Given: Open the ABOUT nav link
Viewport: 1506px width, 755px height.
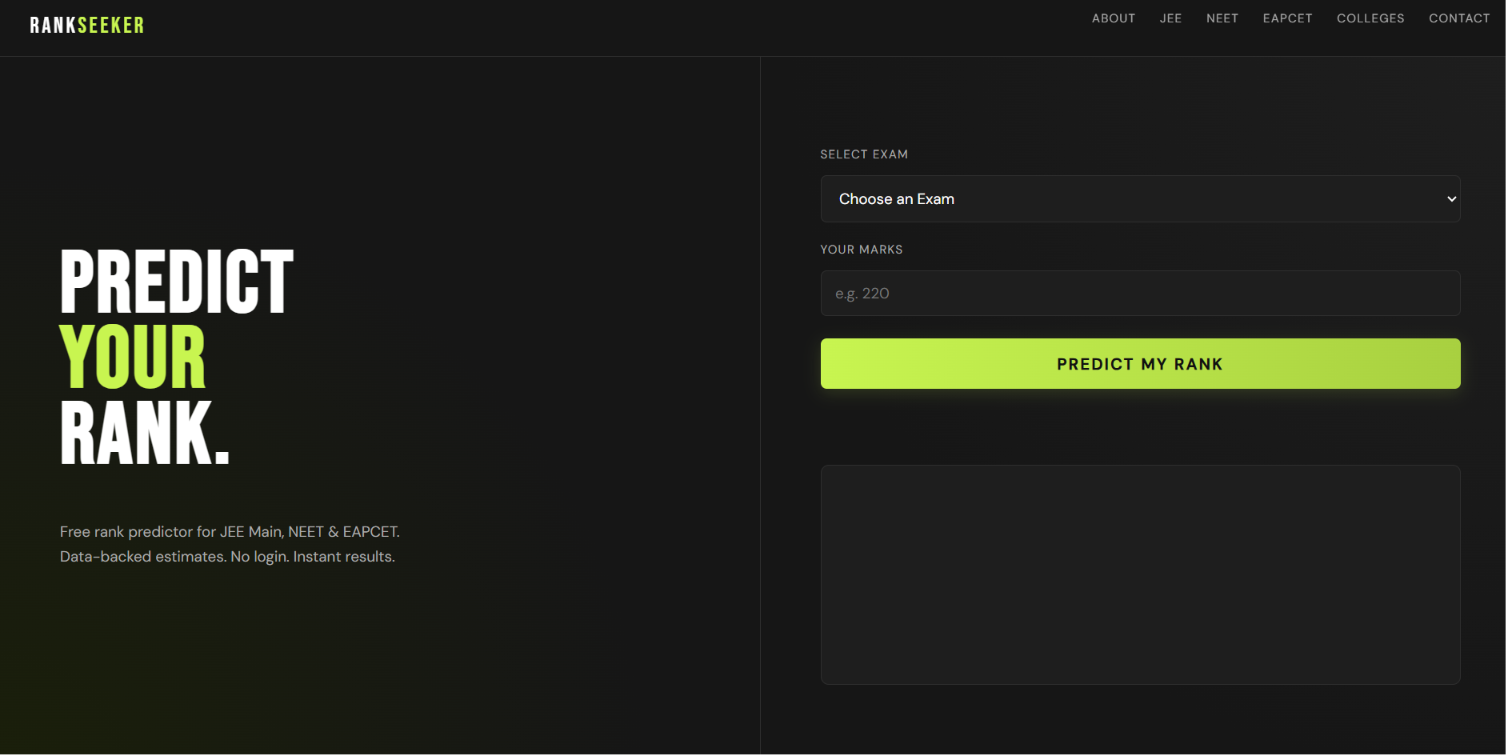Looking at the screenshot, I should (1113, 18).
